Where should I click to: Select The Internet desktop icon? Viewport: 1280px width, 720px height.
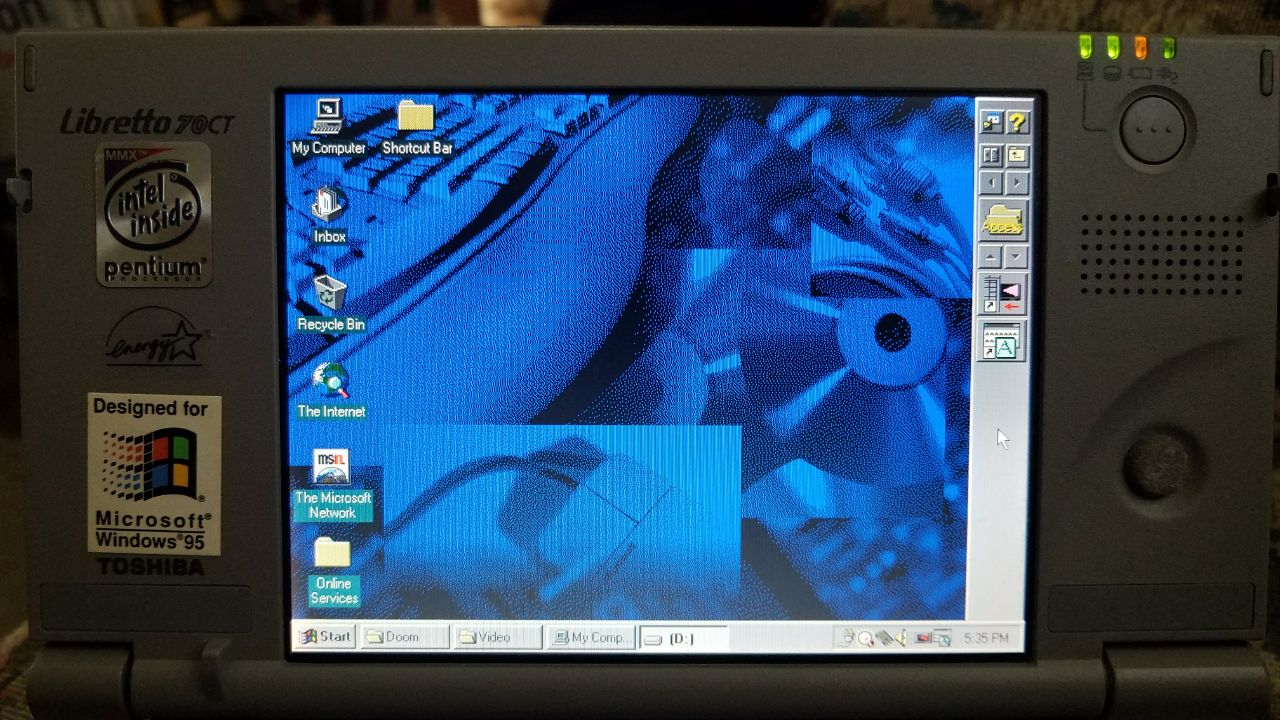[331, 391]
